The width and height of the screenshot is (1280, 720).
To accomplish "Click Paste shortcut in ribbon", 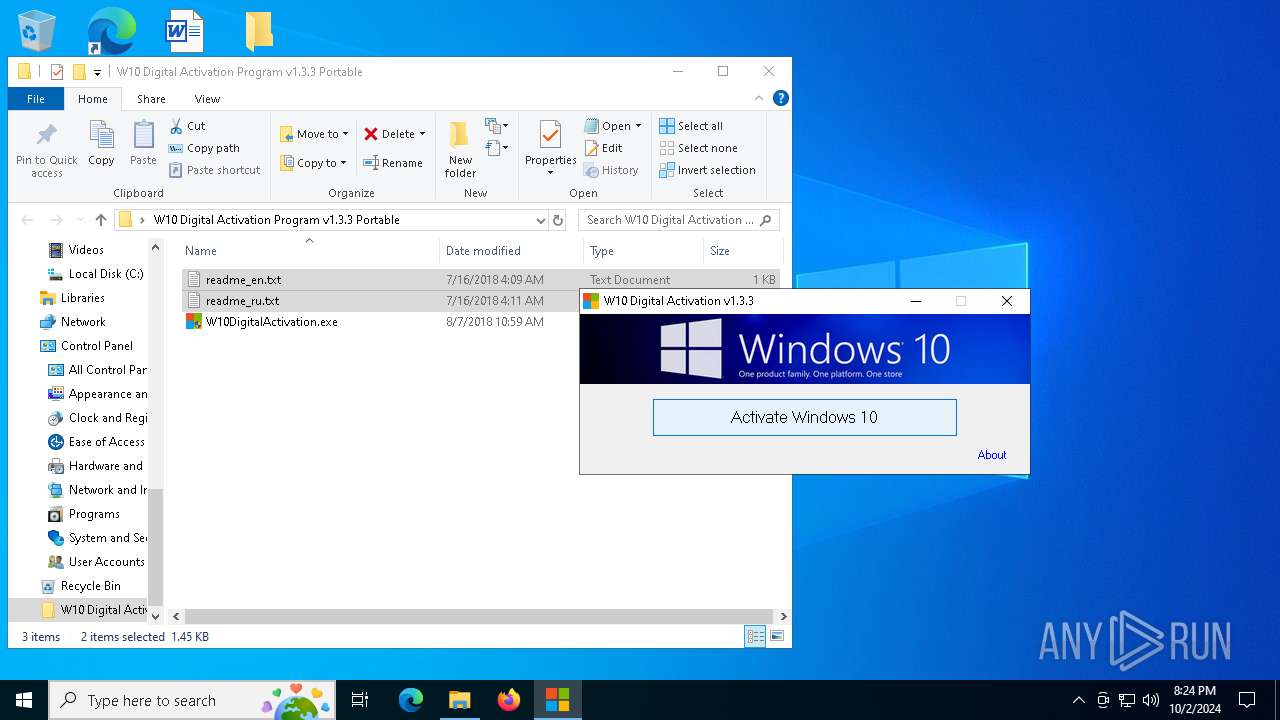I will (214, 170).
